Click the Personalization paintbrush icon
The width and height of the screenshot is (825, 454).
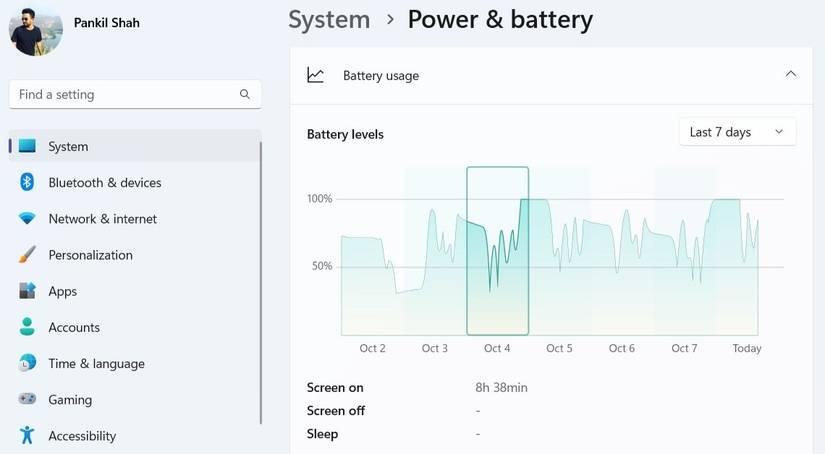pyautogui.click(x=27, y=255)
